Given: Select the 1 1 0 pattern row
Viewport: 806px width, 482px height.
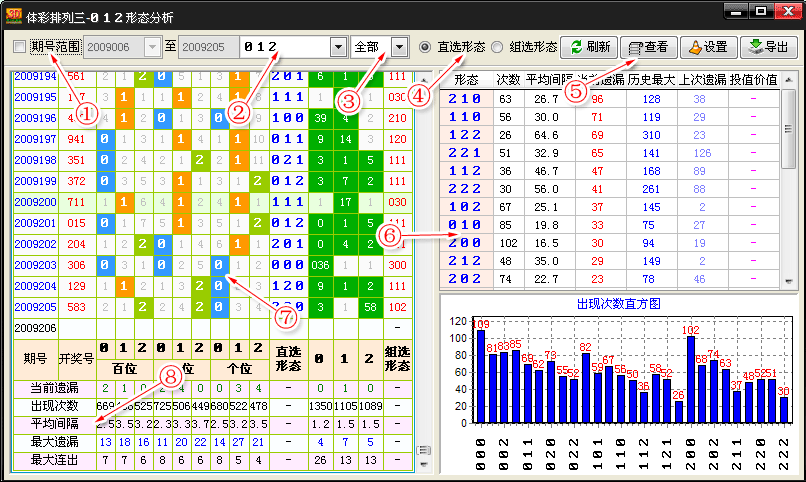Looking at the screenshot, I should (x=610, y=117).
